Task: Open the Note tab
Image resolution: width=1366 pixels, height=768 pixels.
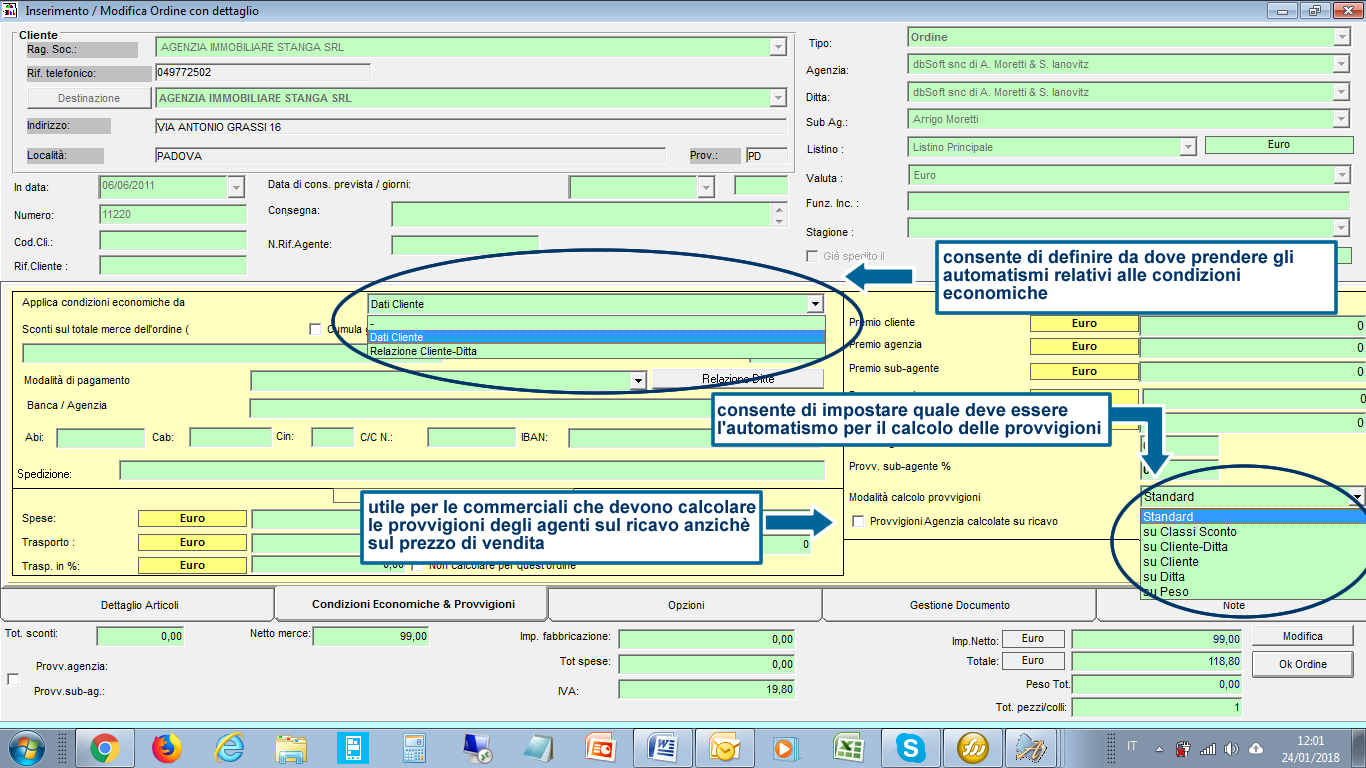Action: click(1233, 606)
